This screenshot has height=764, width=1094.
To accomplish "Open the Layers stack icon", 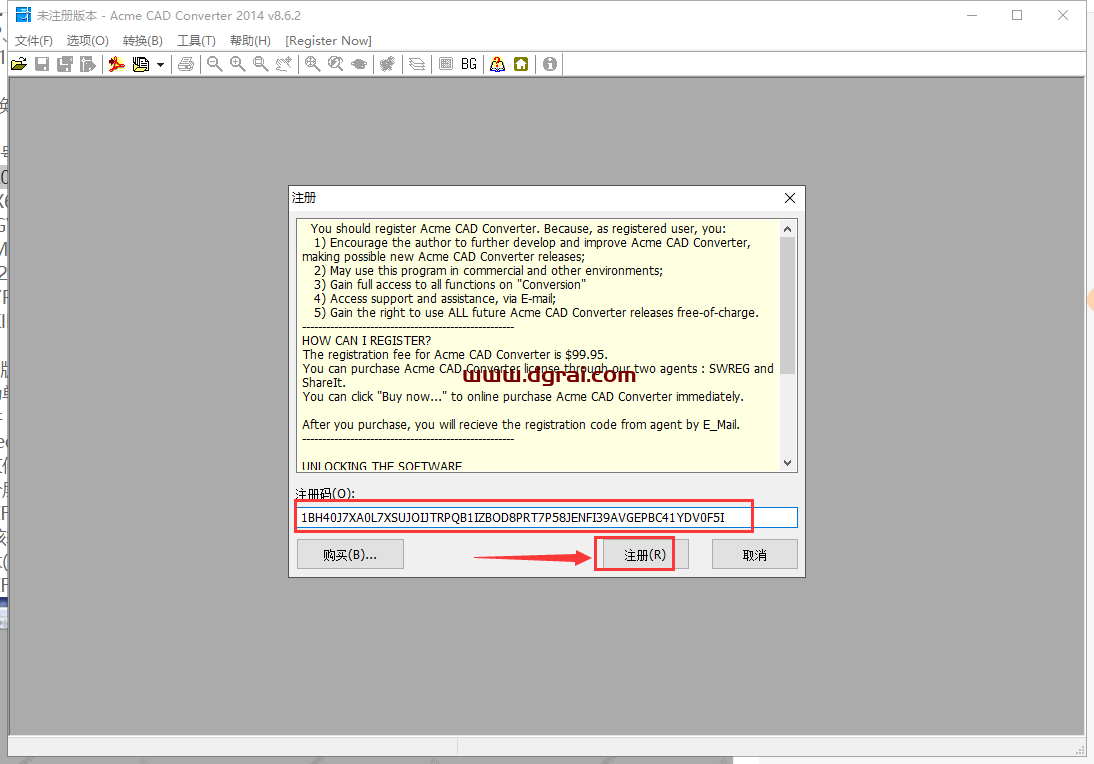I will click(x=417, y=64).
